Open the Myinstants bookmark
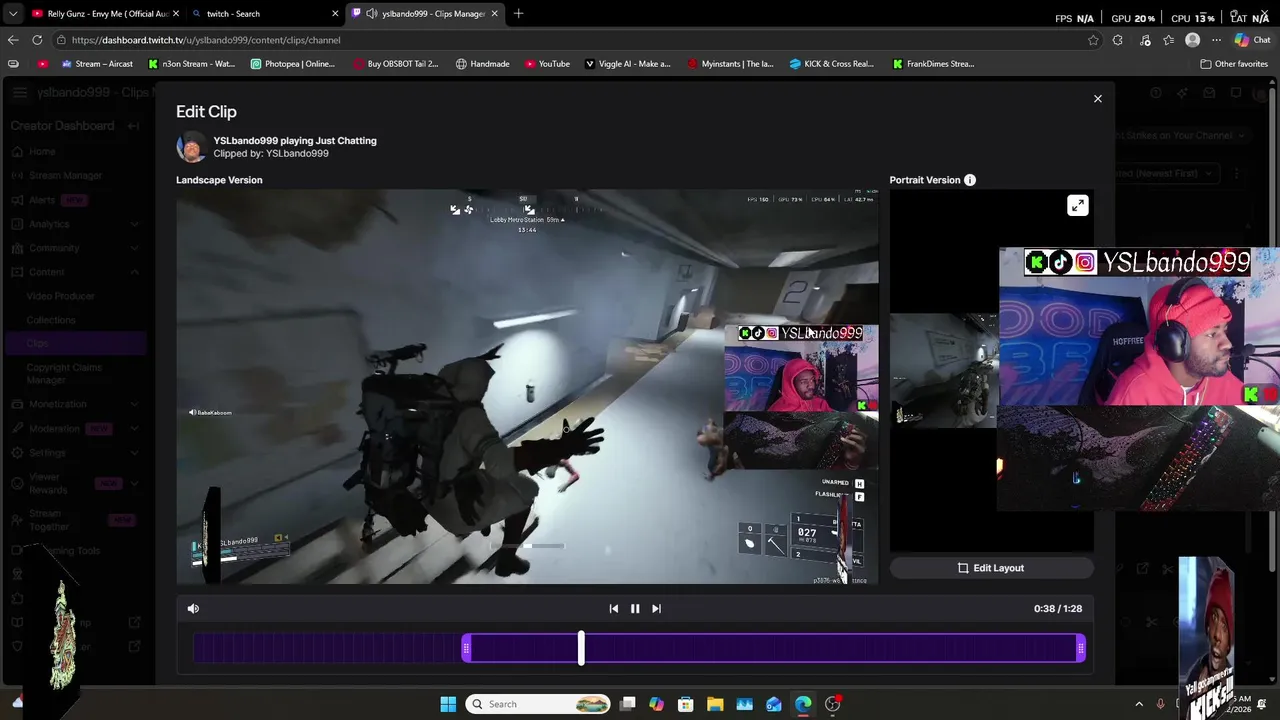The width and height of the screenshot is (1280, 720). (x=730, y=64)
